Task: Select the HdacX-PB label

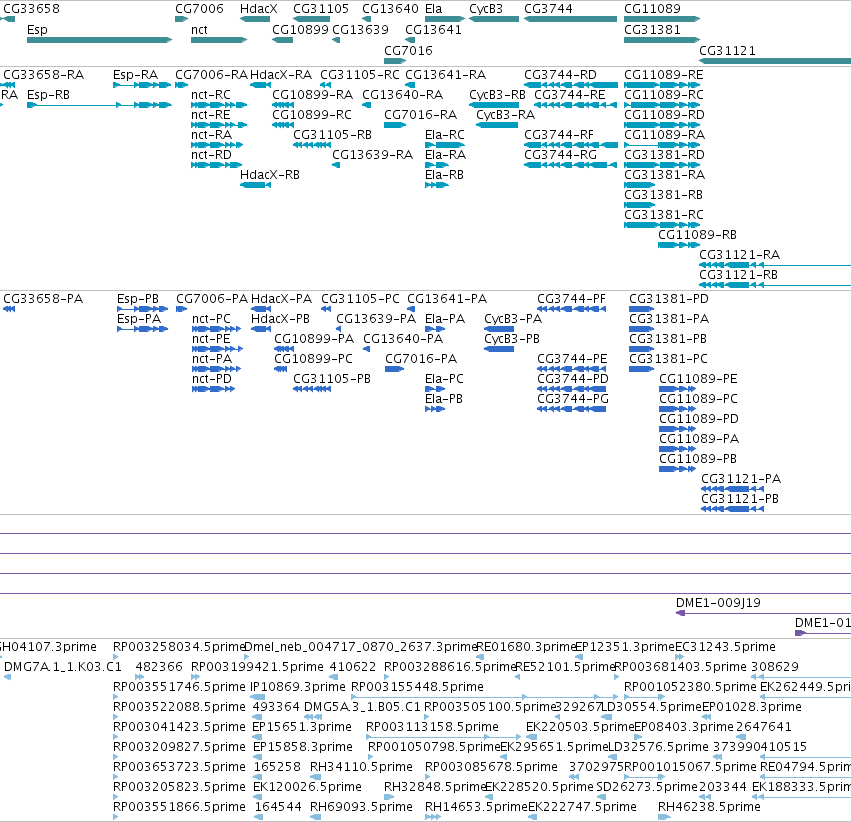Action: coord(280,319)
